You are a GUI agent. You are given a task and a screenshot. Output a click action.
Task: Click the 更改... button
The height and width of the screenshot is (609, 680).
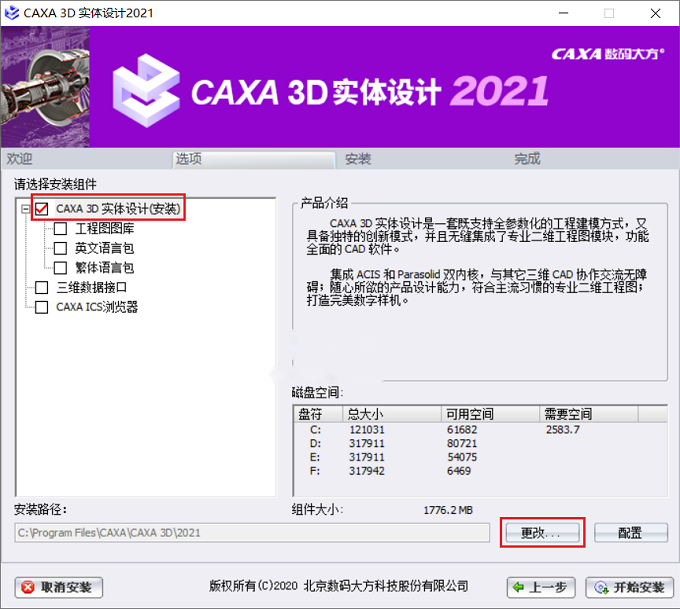coord(543,533)
